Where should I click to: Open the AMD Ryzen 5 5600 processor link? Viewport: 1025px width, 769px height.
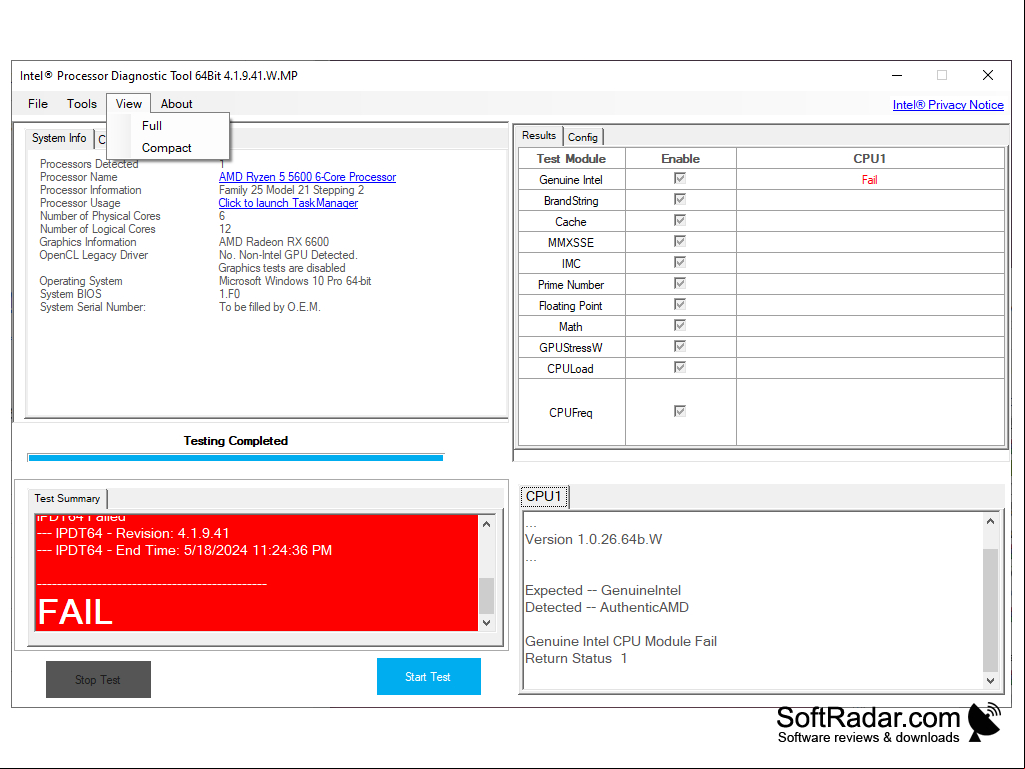pos(307,177)
